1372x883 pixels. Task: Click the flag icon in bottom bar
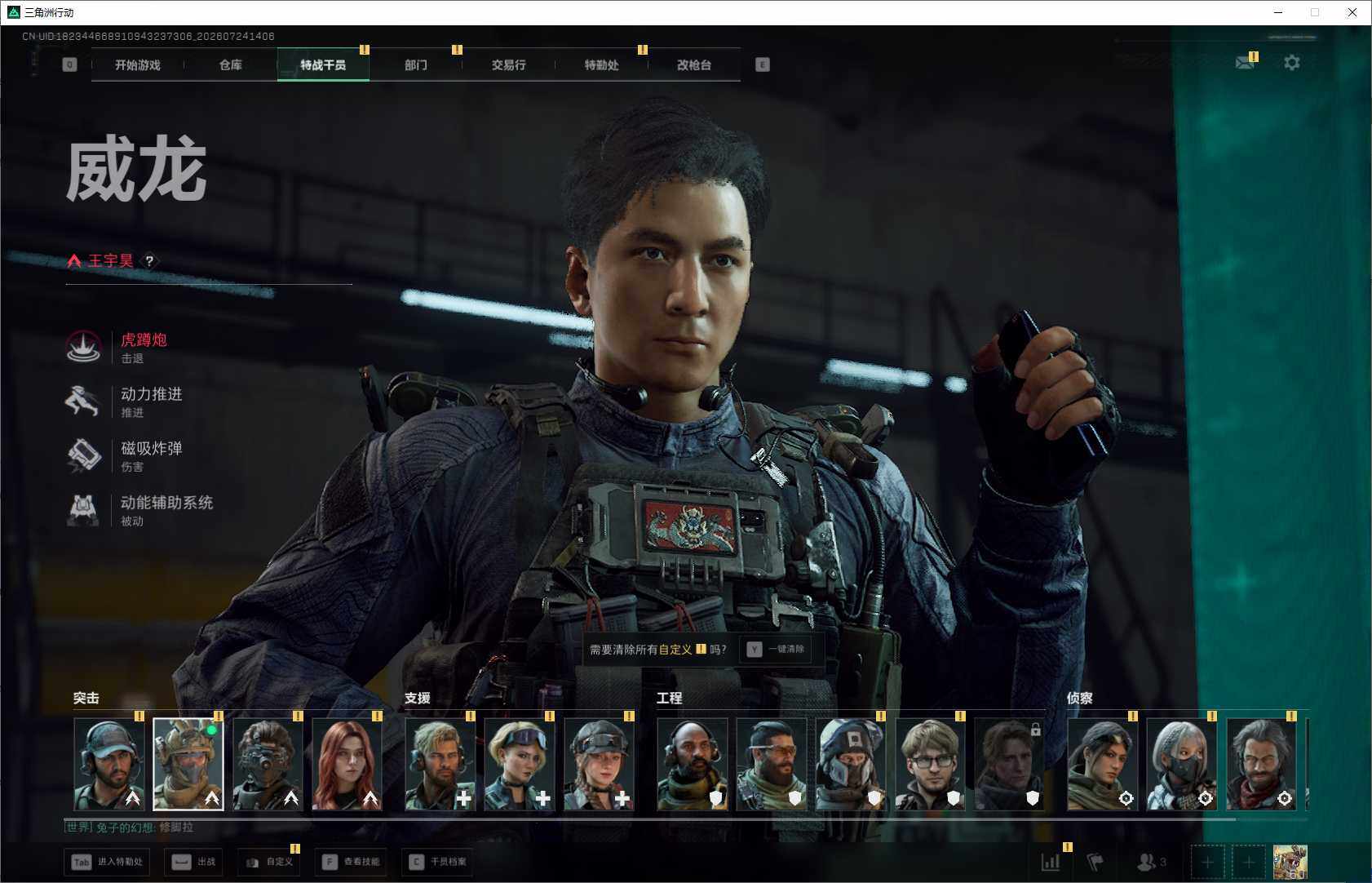[x=1095, y=861]
